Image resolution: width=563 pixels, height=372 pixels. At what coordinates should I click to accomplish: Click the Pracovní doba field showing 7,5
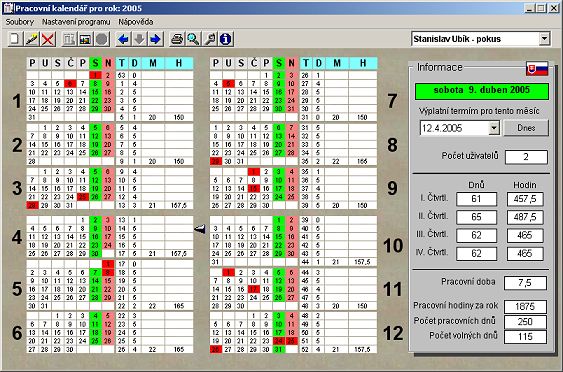click(x=525, y=283)
